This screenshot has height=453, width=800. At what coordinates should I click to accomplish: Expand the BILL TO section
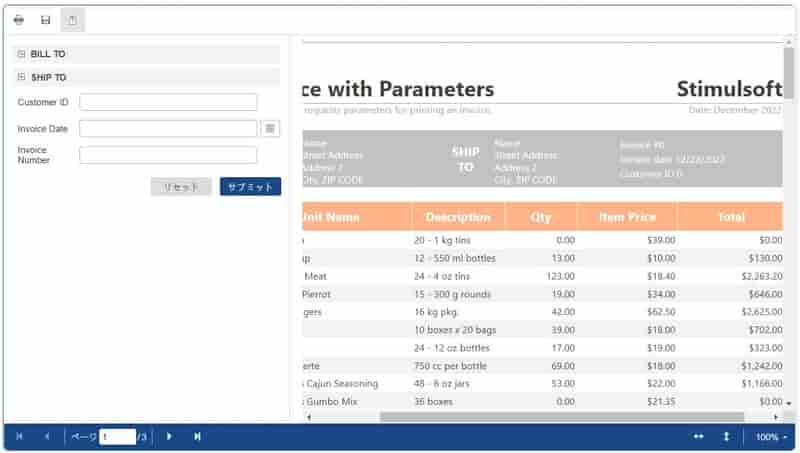[x=21, y=54]
